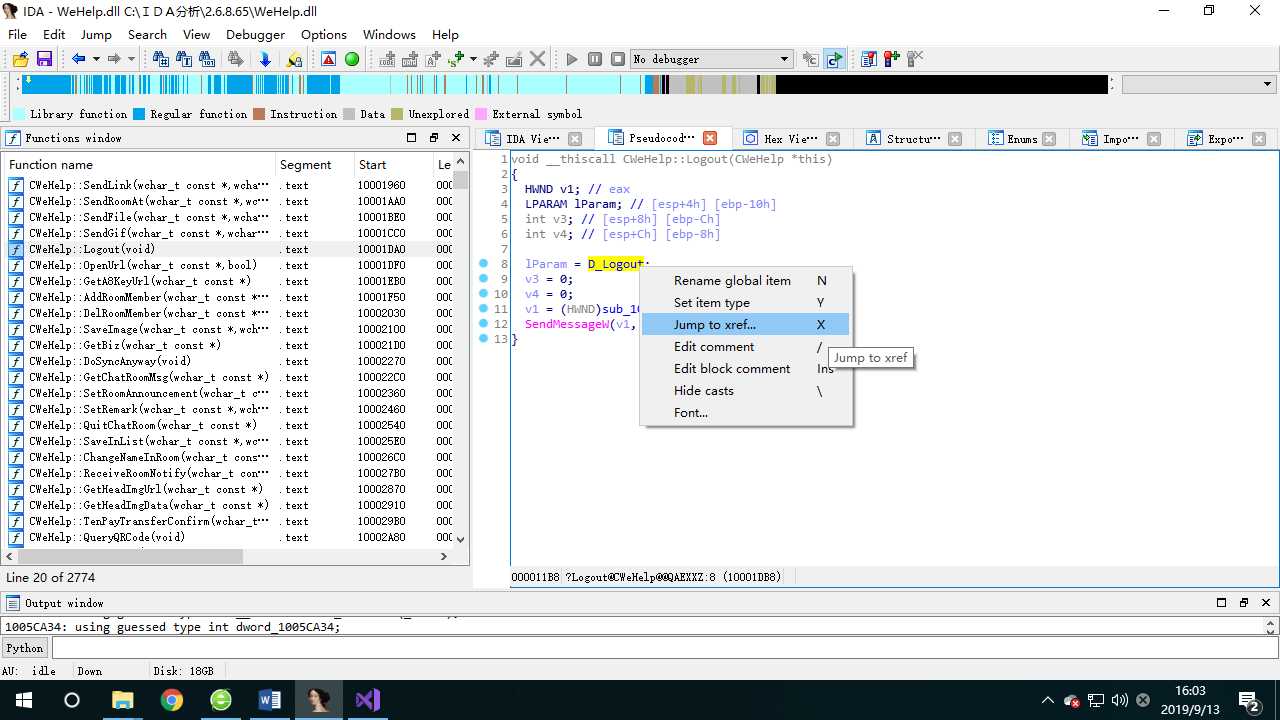The image size is (1280, 720).
Task: Close the Functions window panel
Action: click(x=456, y=138)
